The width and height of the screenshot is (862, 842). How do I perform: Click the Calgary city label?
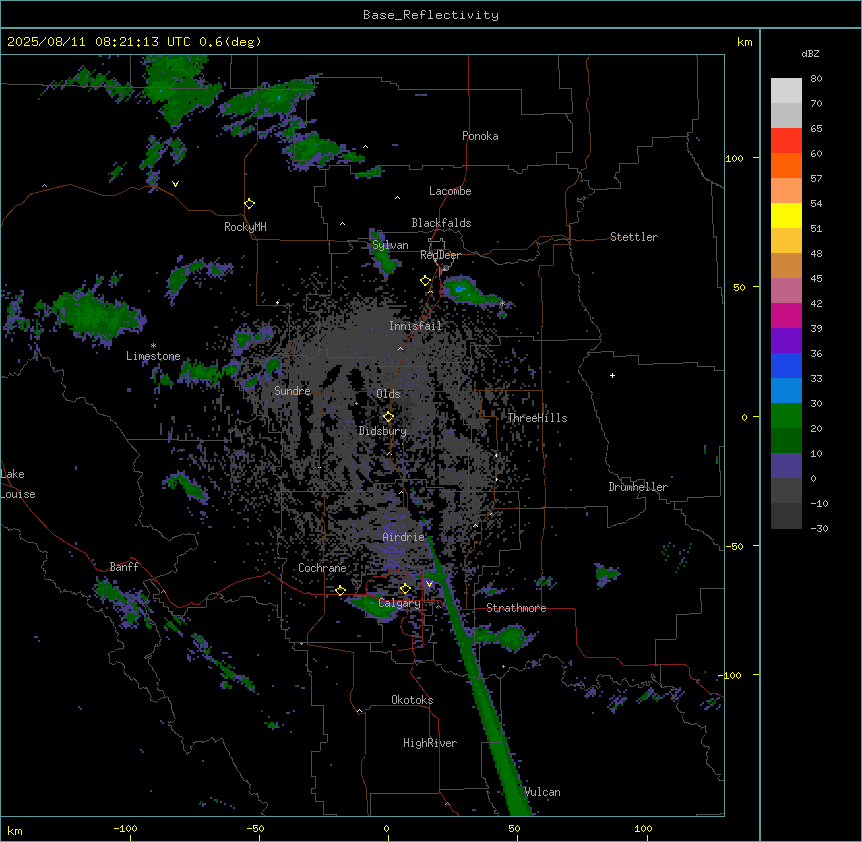[x=399, y=603]
